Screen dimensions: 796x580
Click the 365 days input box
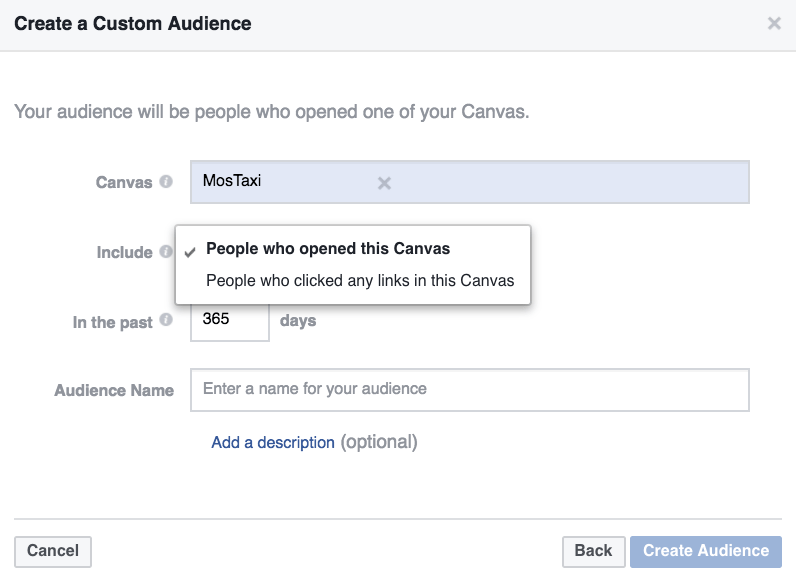coord(229,321)
